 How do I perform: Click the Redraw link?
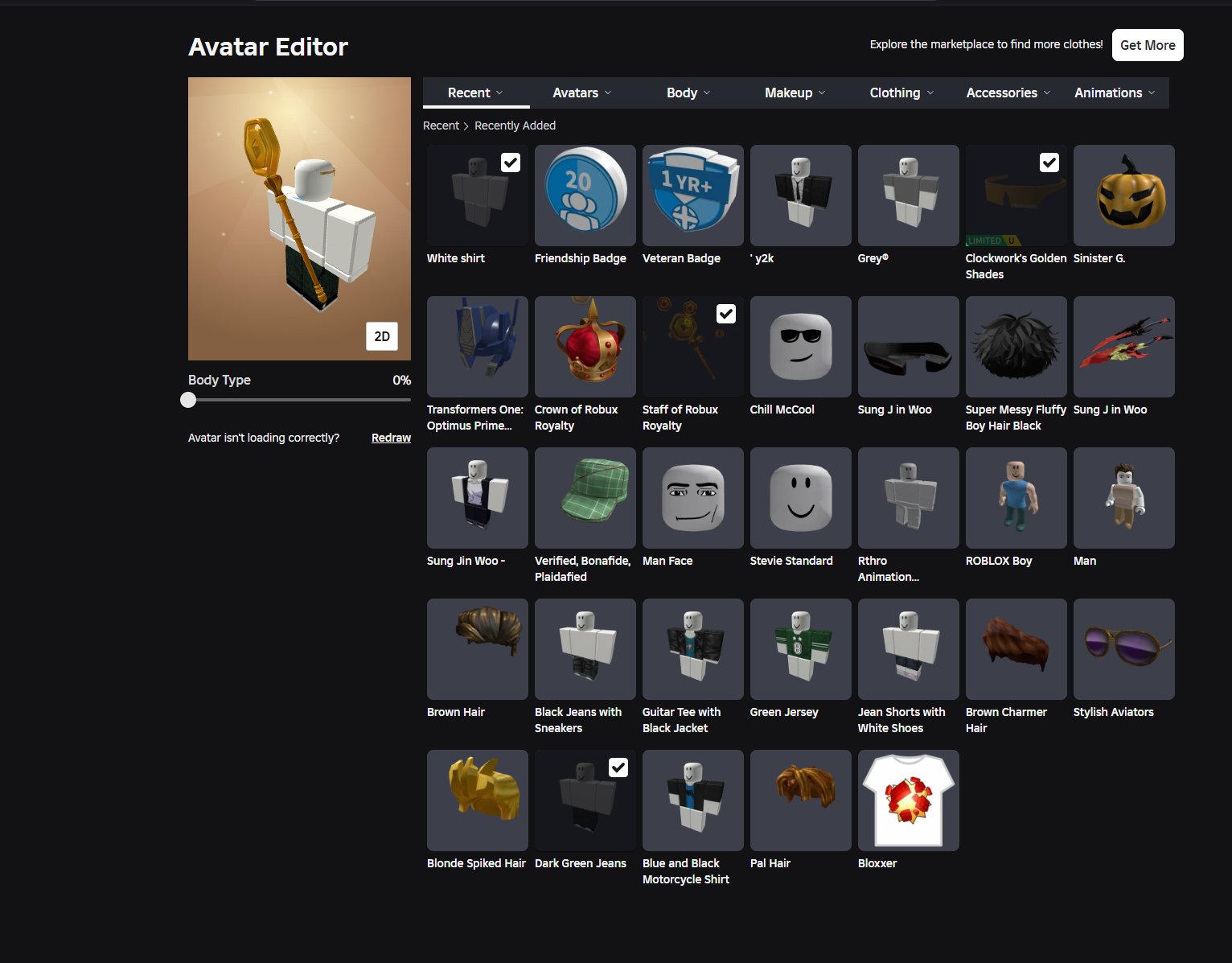(x=391, y=438)
